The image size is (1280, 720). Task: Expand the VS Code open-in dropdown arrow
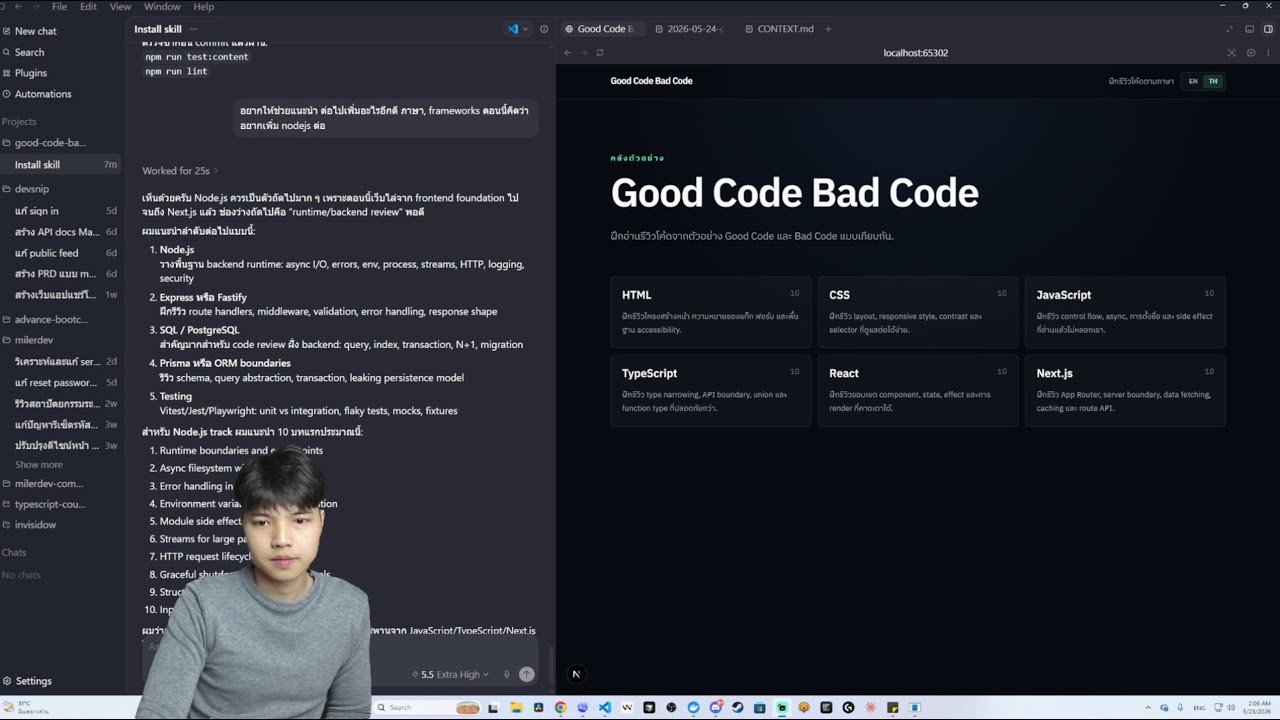[x=525, y=29]
